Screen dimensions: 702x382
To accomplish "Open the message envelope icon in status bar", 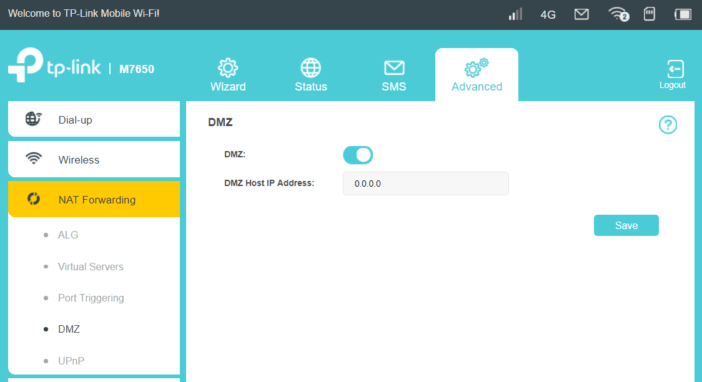I will (582, 14).
